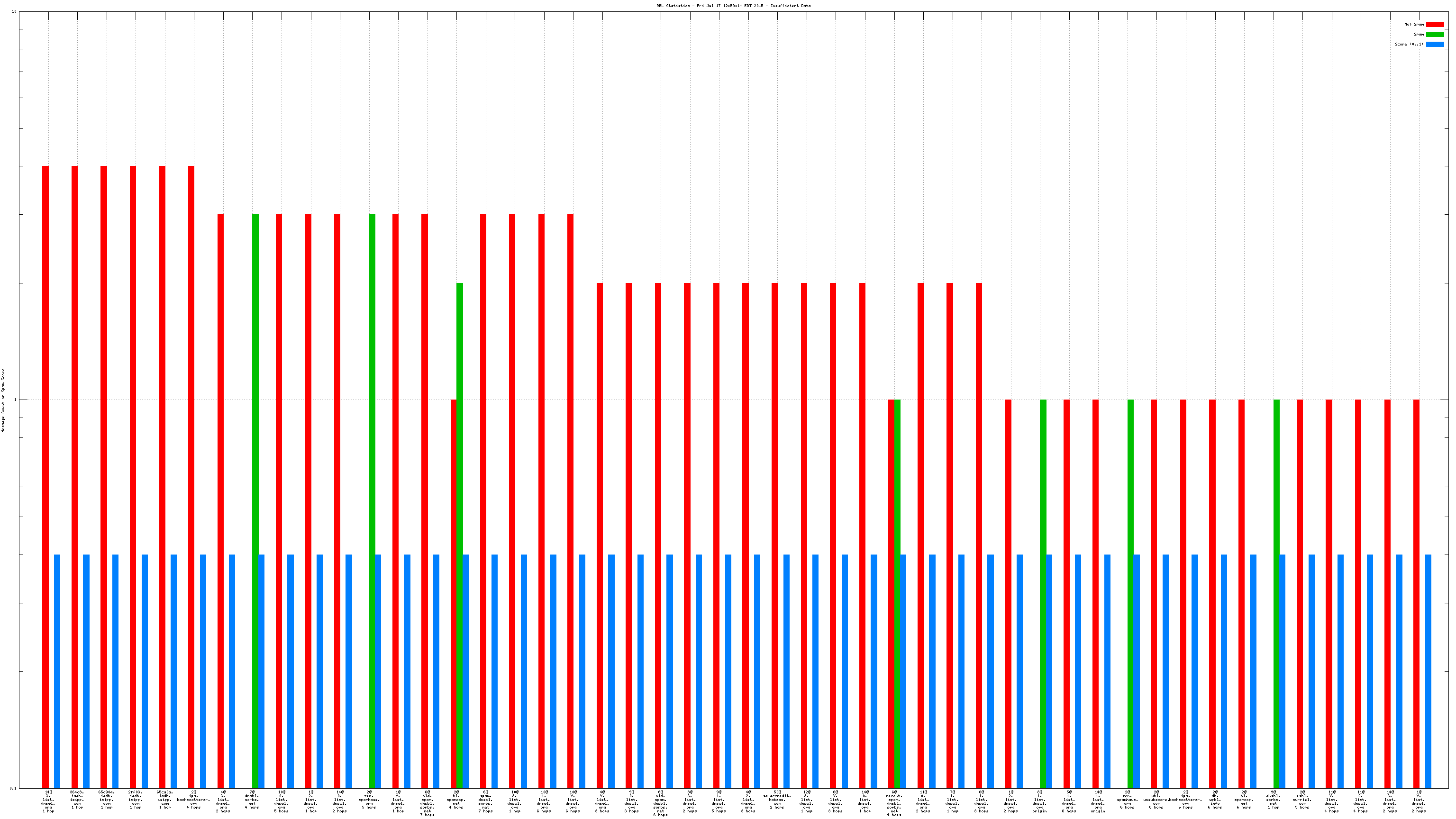This screenshot has width=1456, height=819.
Task: Click the red Not Spam legend swatch
Action: point(1435,24)
